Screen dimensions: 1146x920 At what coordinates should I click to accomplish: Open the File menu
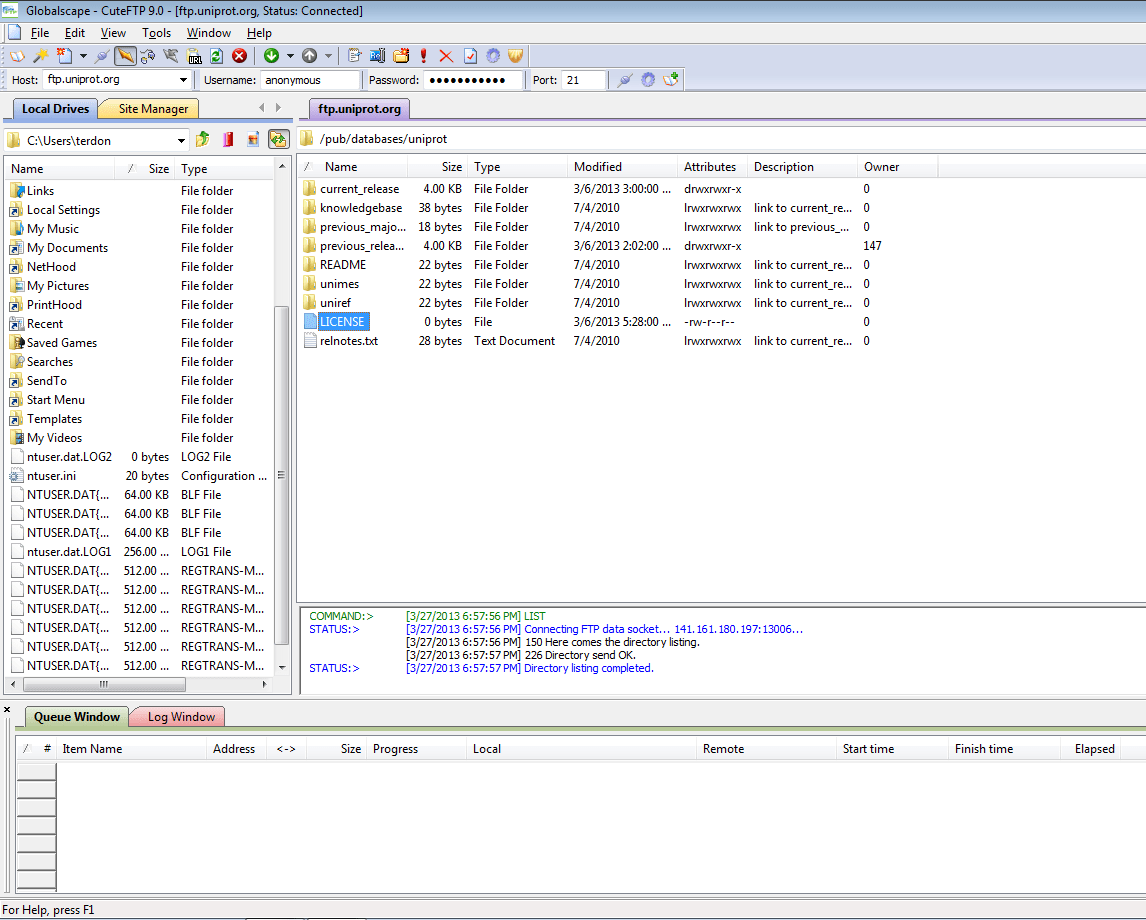(39, 33)
